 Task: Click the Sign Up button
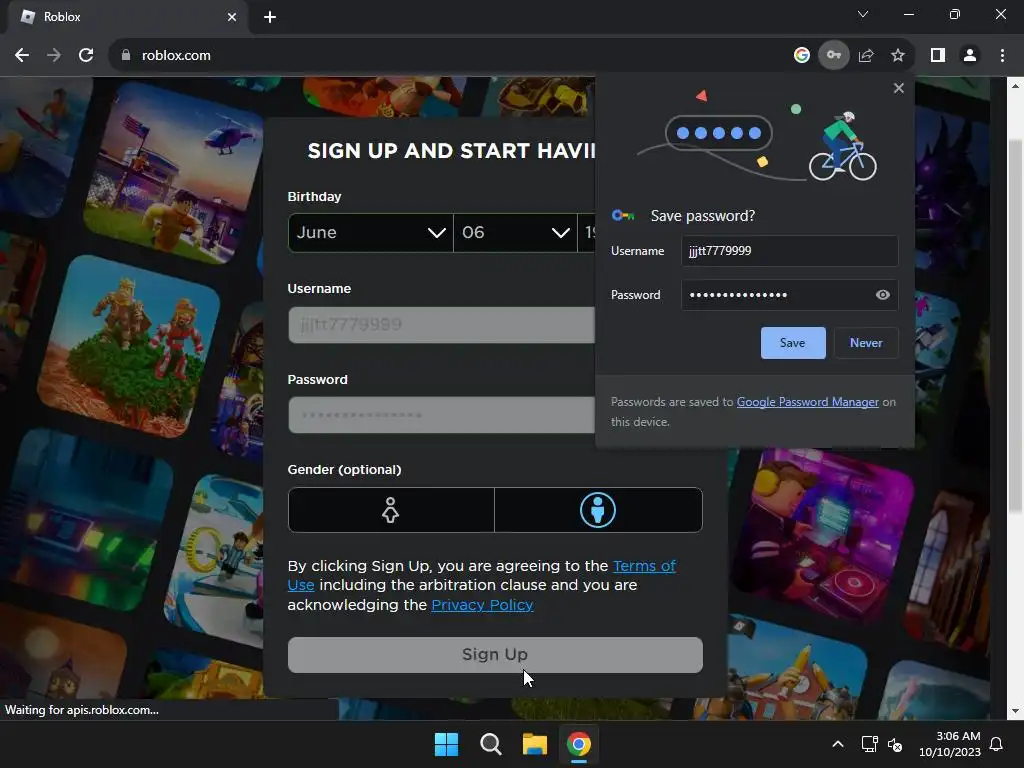495,655
